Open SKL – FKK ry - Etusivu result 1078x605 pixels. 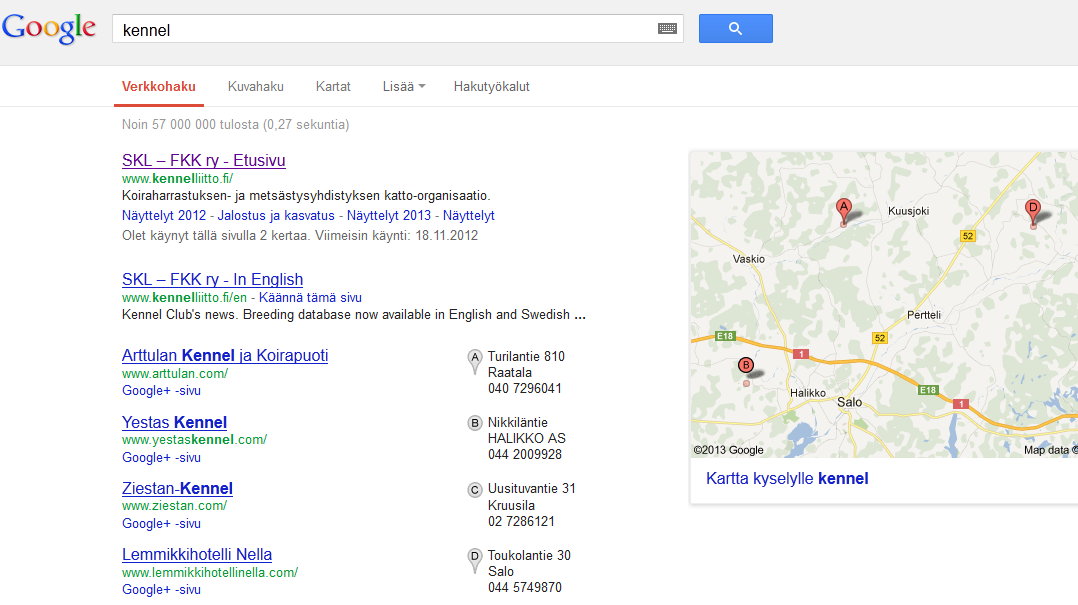point(204,160)
